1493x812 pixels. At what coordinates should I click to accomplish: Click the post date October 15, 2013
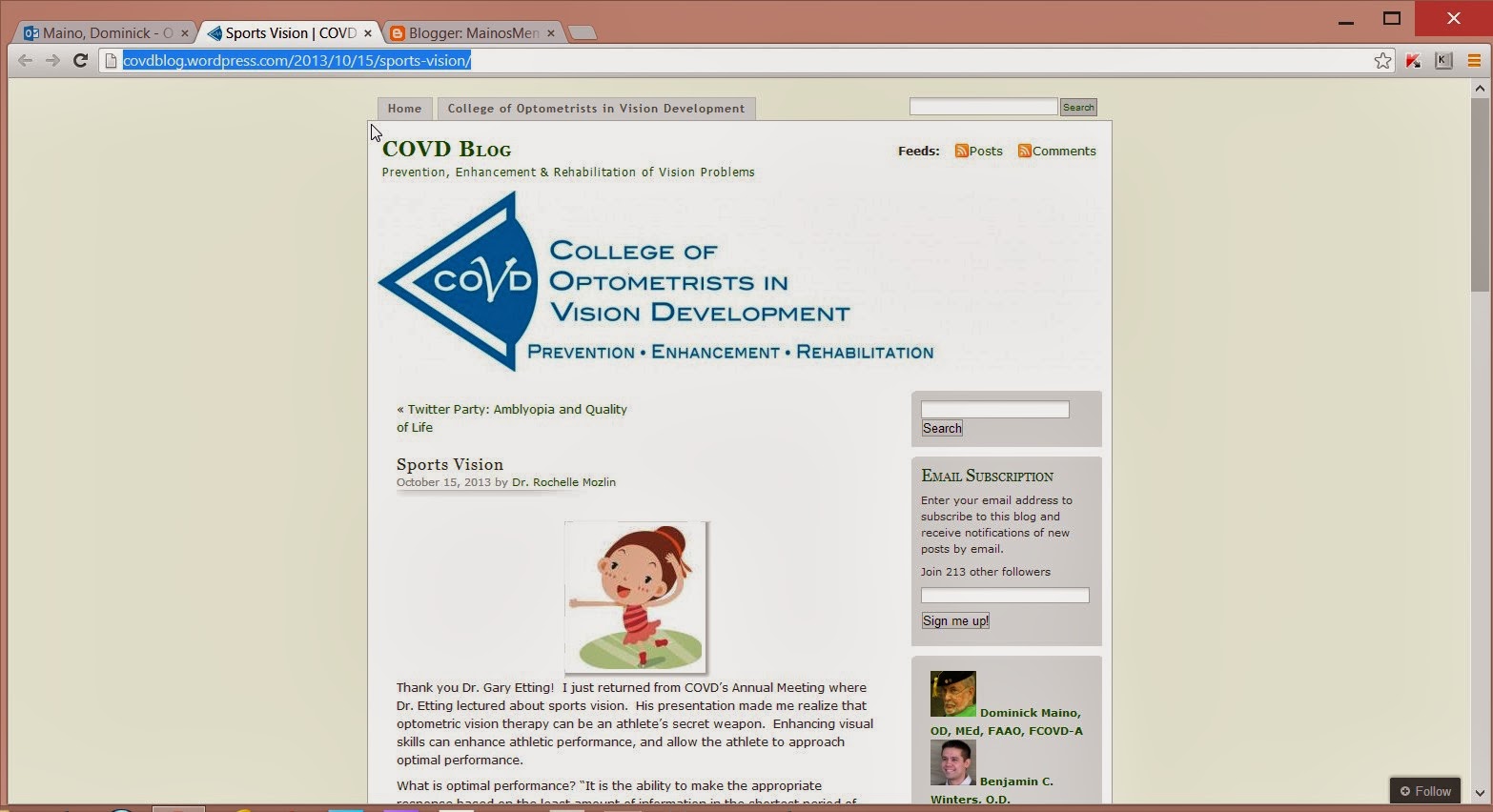(x=443, y=482)
